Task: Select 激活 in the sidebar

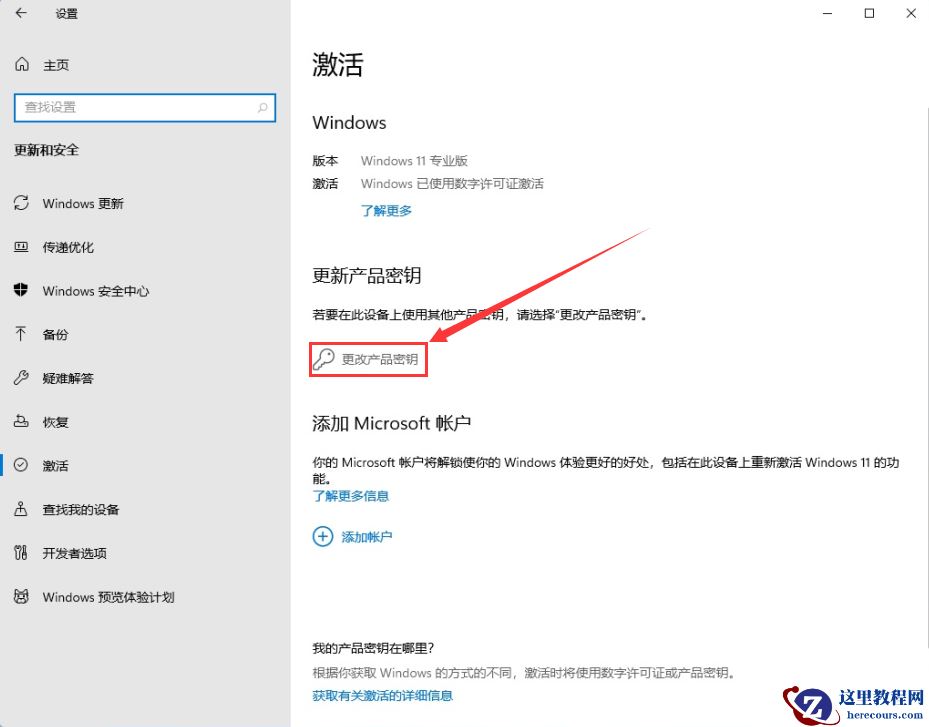Action: [x=56, y=465]
